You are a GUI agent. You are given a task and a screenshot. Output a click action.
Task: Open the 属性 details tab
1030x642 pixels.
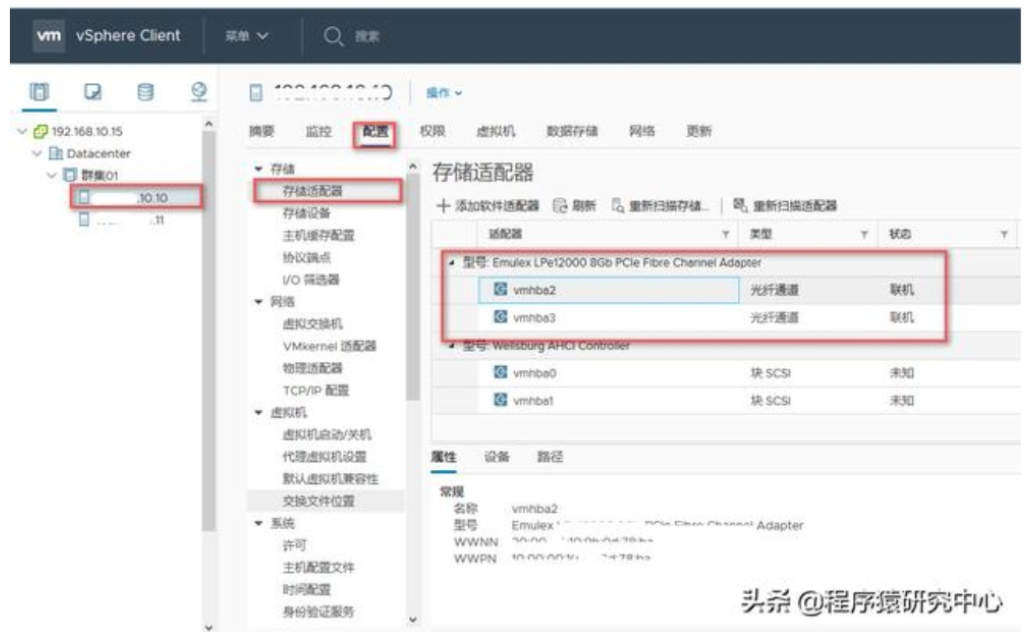(x=443, y=457)
